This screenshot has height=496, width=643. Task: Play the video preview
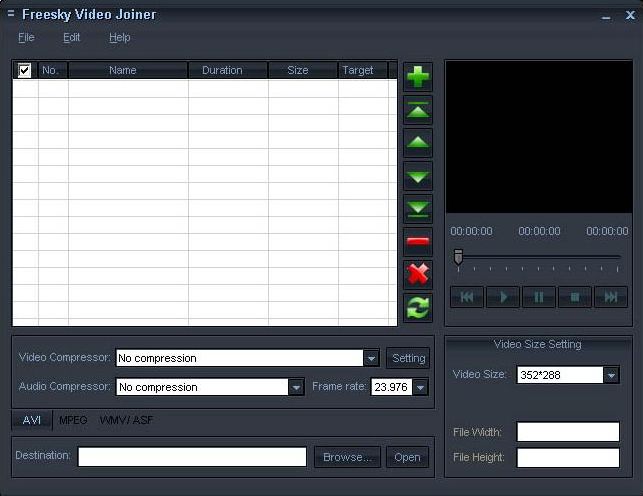503,297
